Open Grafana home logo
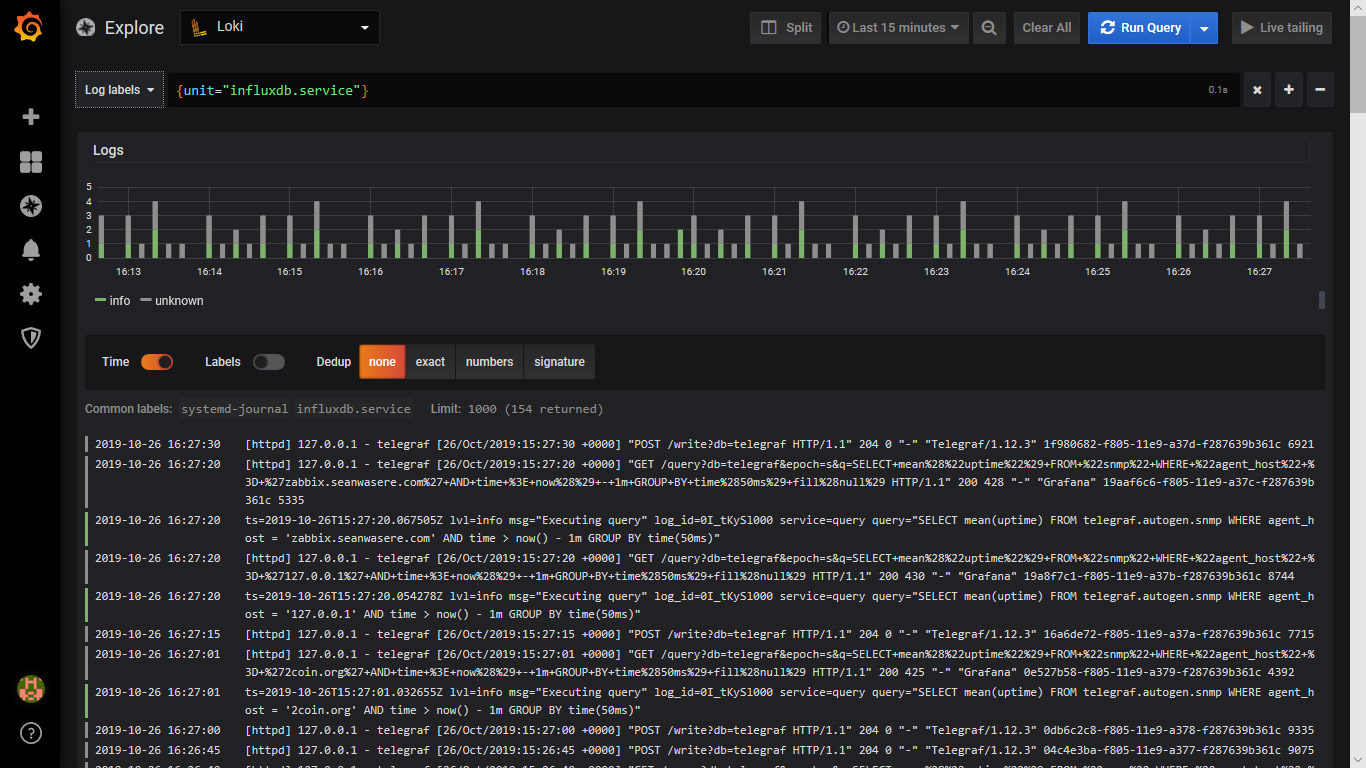 click(29, 28)
